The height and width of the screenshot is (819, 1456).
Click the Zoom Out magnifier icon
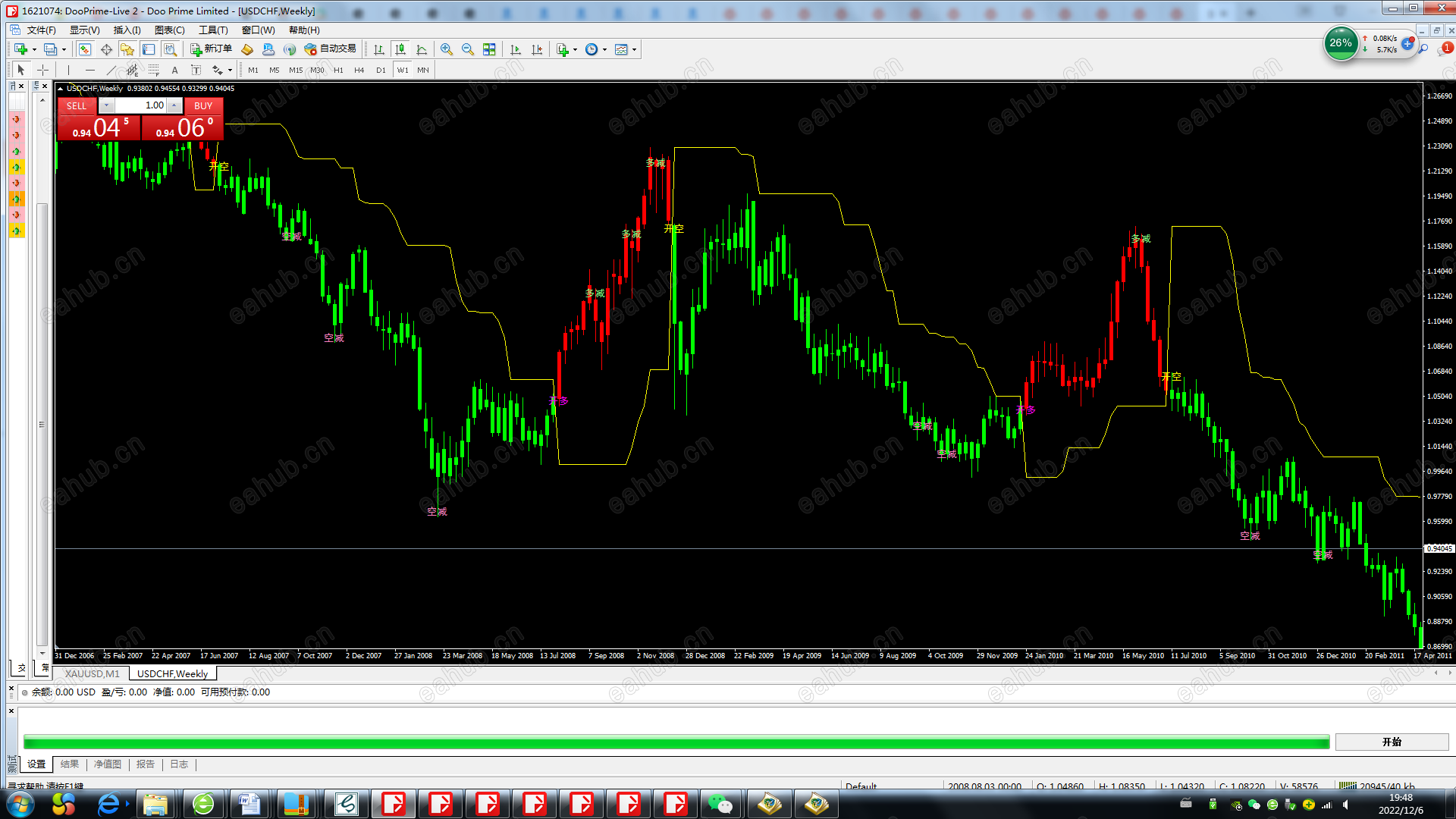[x=468, y=49]
